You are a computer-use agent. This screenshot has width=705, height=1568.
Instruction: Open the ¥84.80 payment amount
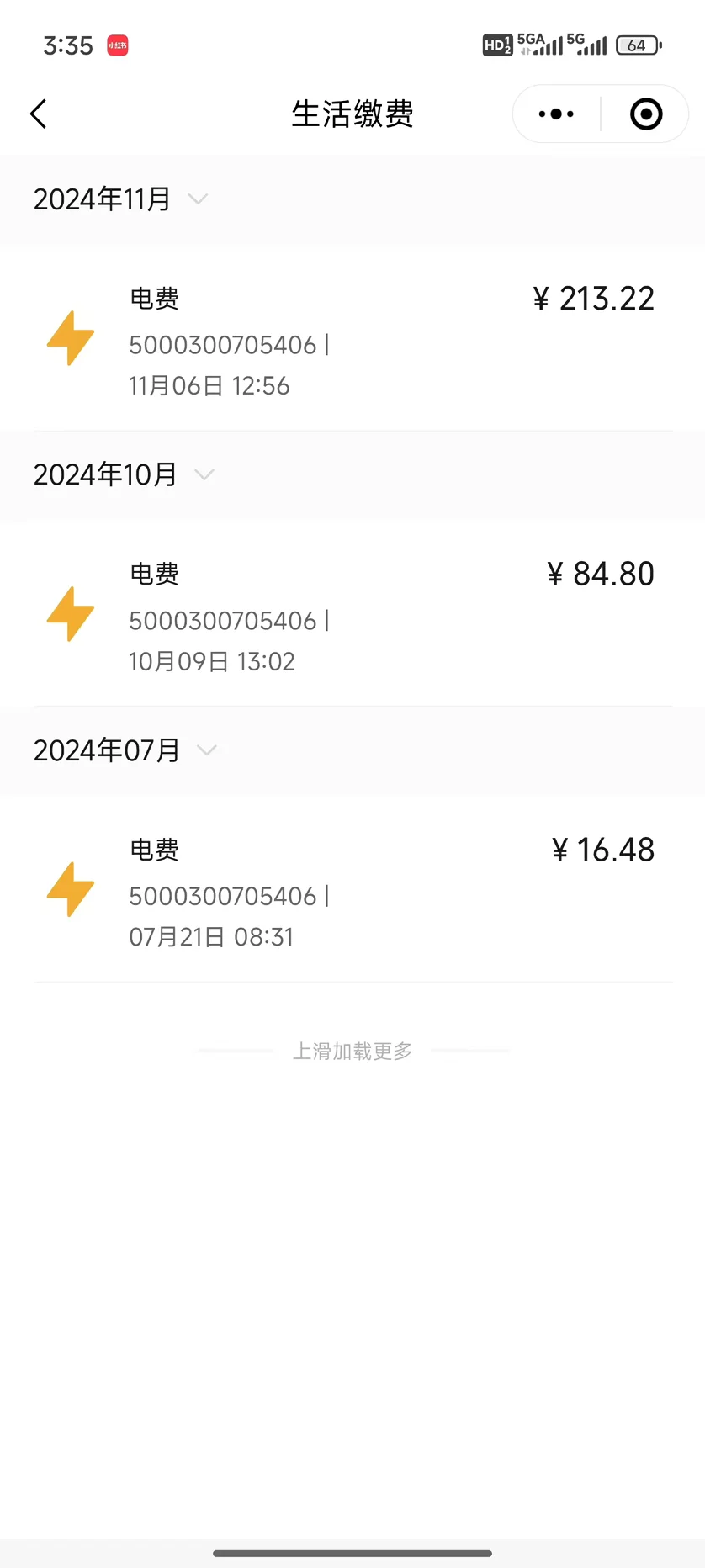click(x=601, y=575)
